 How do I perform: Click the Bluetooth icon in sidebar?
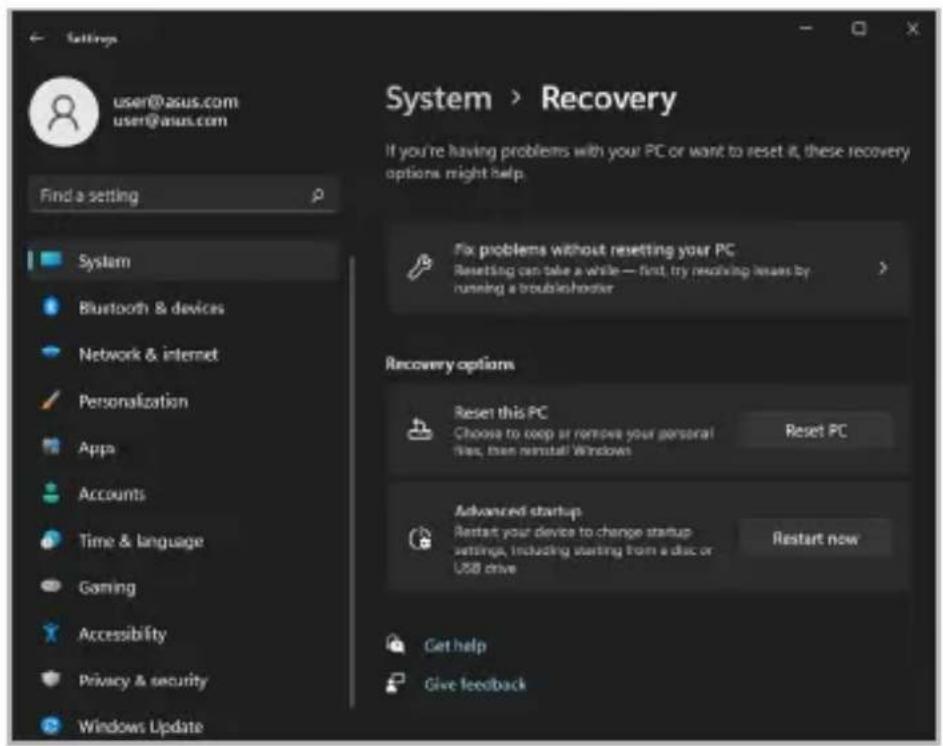(x=51, y=307)
